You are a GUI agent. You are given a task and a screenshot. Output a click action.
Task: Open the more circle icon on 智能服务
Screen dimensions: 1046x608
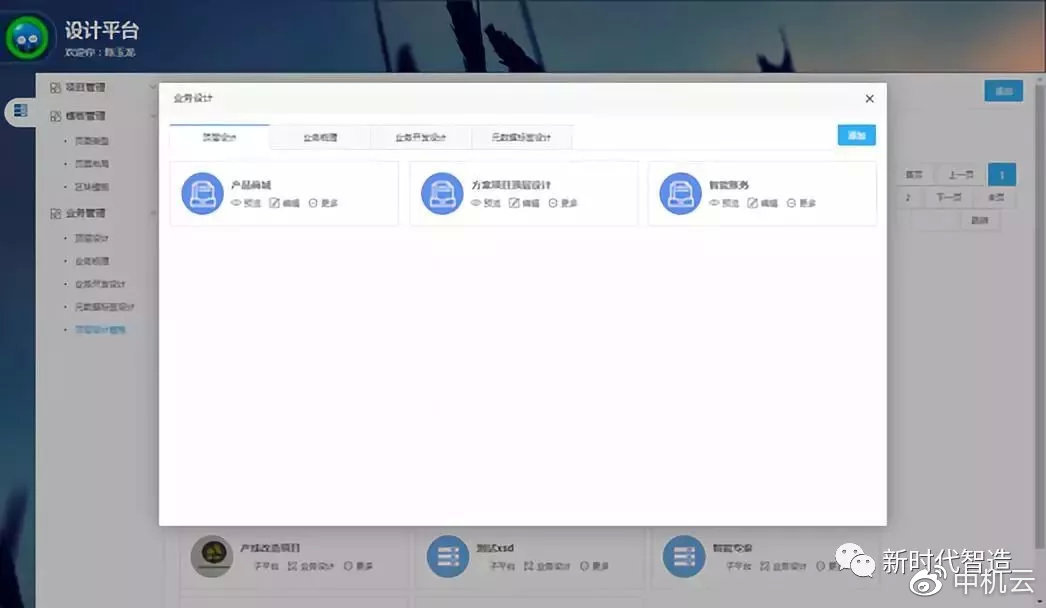[x=791, y=203]
